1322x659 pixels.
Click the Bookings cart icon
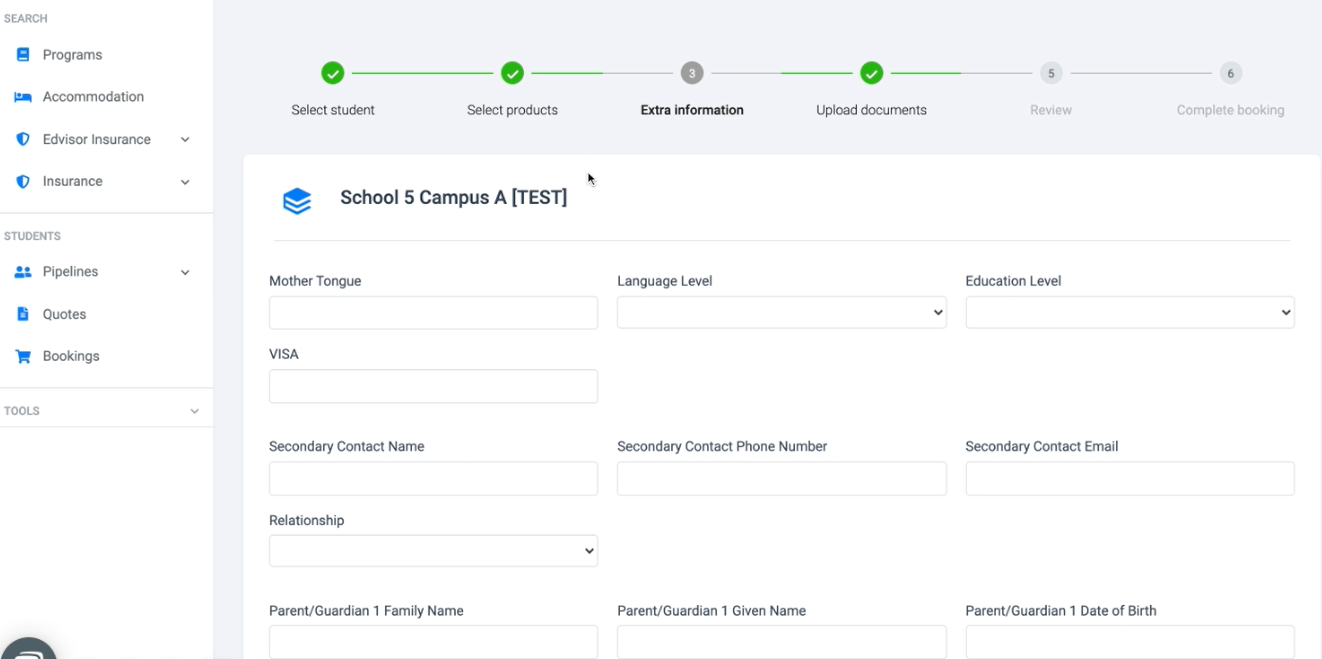(23, 356)
